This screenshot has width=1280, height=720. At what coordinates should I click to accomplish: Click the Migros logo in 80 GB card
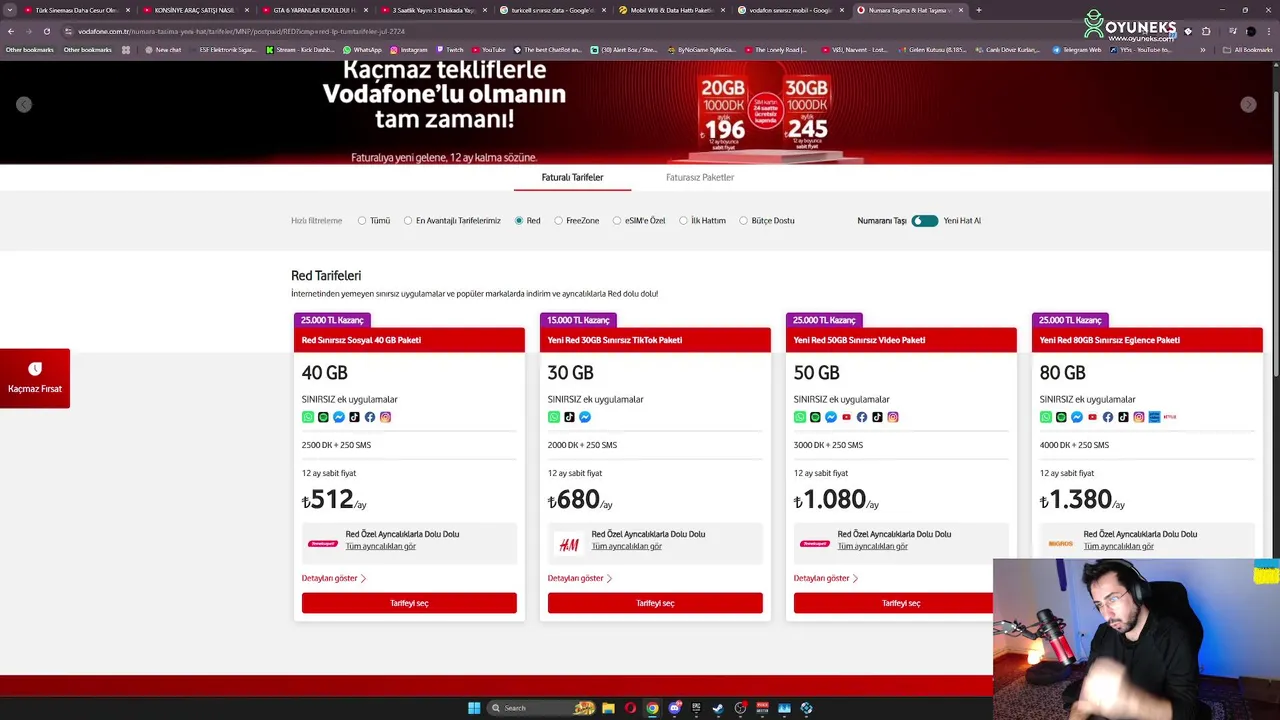point(1061,544)
